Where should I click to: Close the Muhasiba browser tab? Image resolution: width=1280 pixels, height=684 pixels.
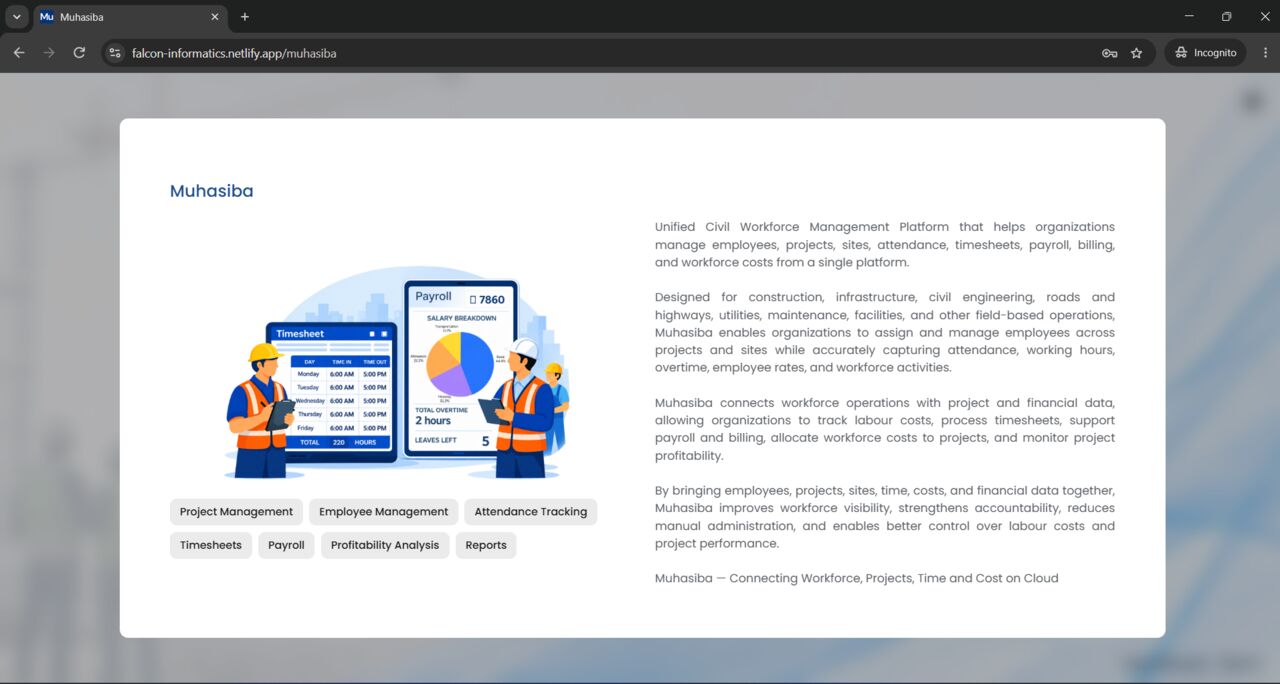[x=215, y=17]
